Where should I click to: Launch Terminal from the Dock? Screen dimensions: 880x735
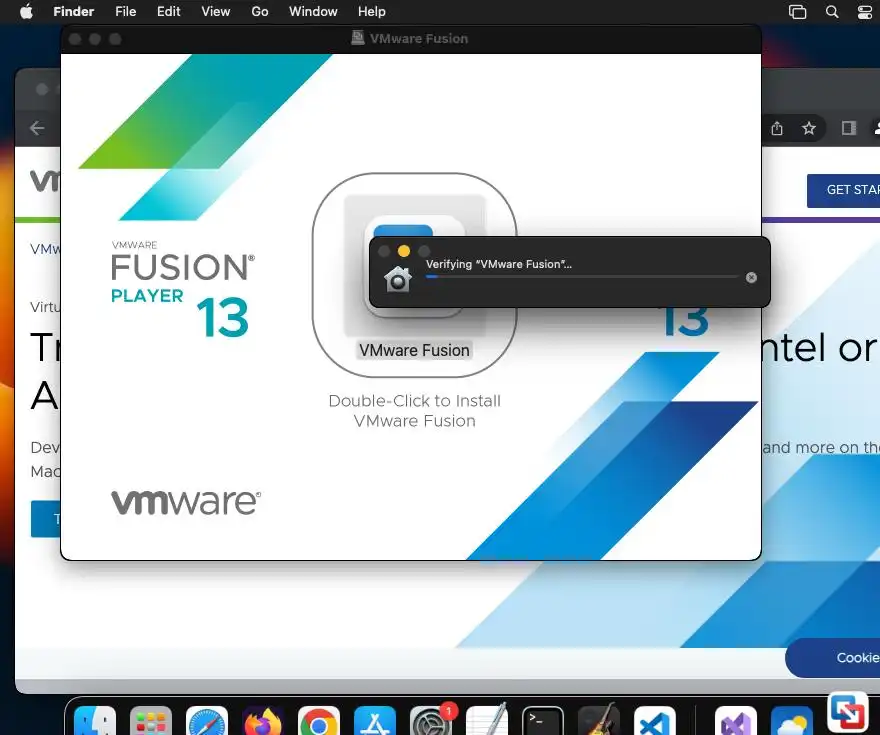tap(542, 722)
